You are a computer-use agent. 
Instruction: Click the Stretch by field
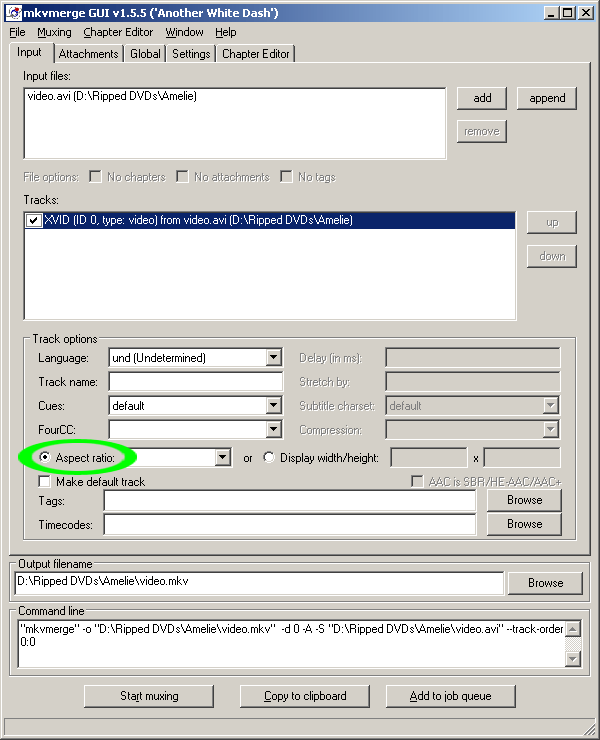473,382
